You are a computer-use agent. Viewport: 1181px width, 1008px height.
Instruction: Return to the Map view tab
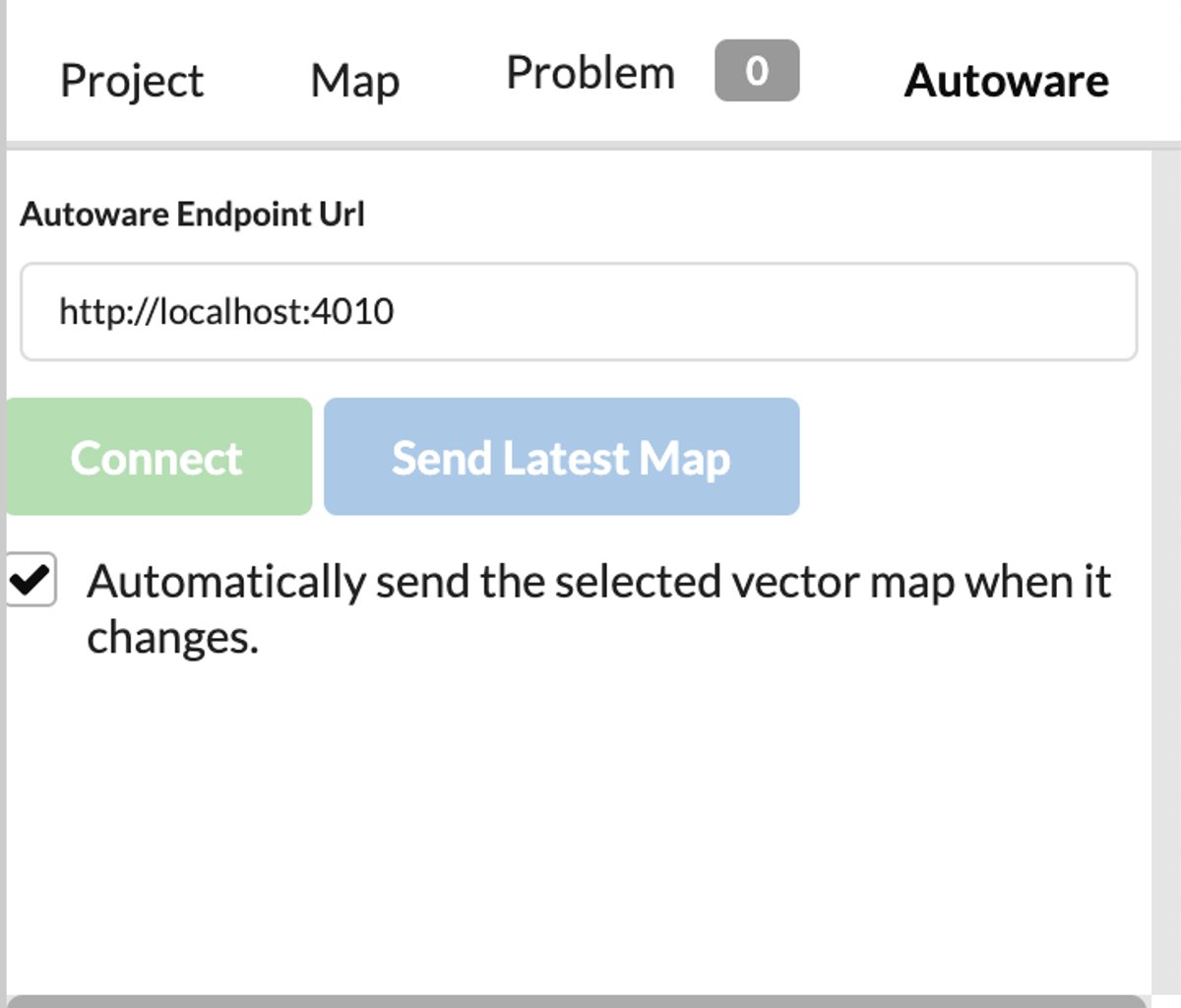[354, 81]
